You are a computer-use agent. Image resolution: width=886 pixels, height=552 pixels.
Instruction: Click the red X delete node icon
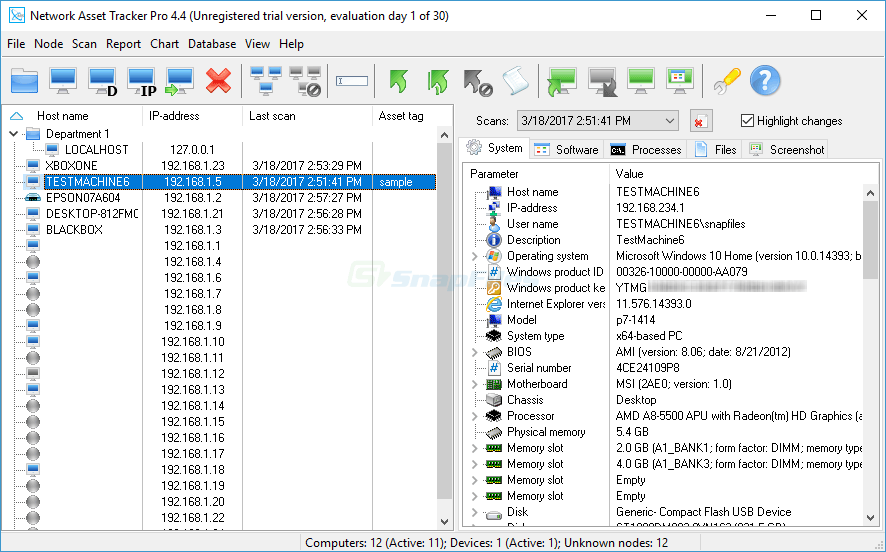click(219, 81)
